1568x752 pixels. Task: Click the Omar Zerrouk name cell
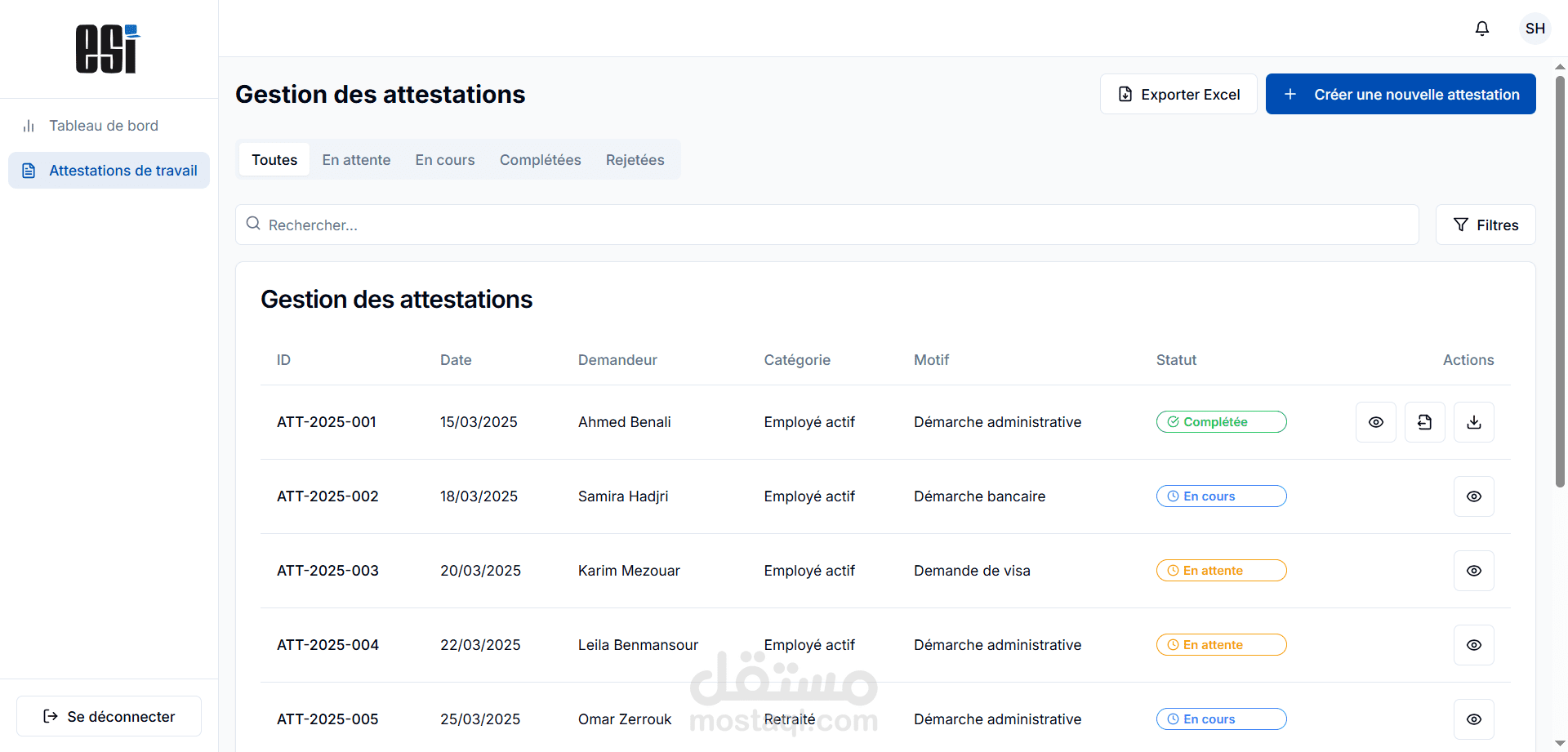coord(625,719)
